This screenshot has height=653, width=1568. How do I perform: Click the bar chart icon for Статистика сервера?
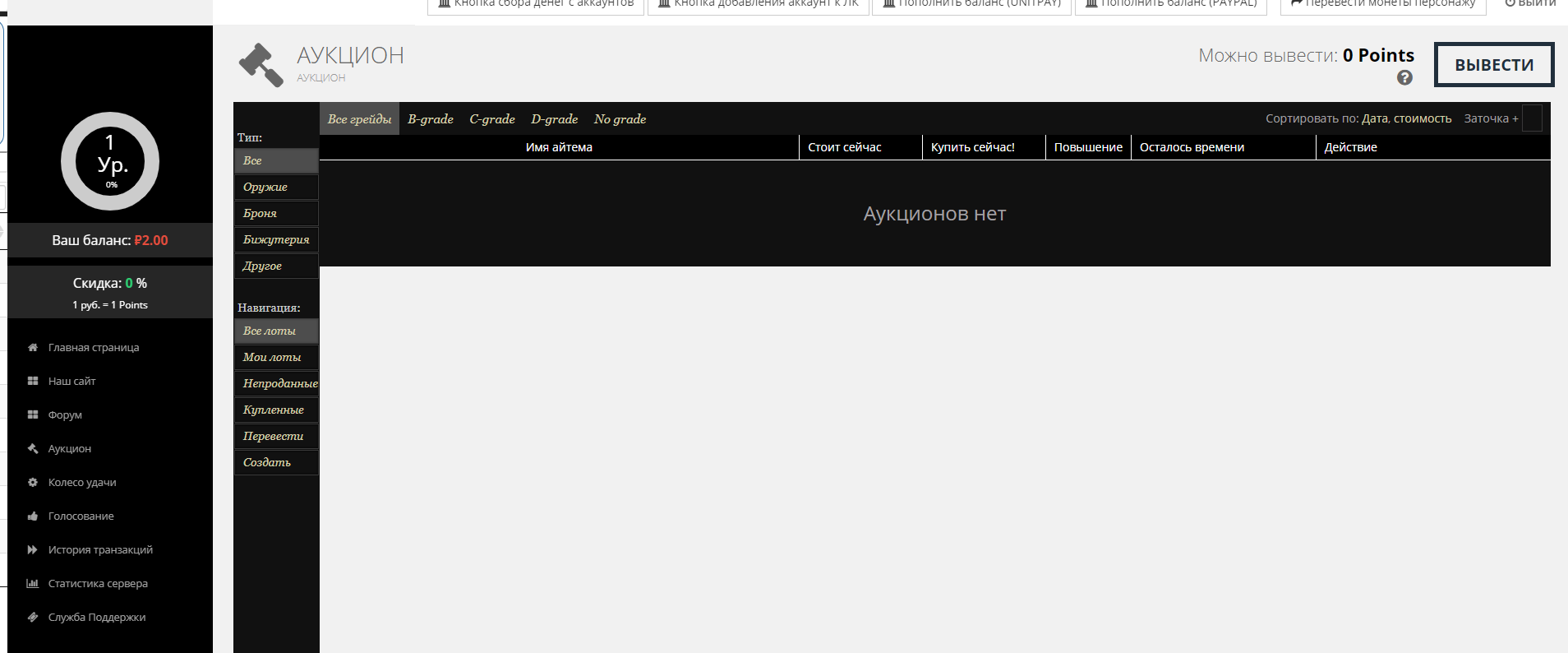(x=33, y=584)
